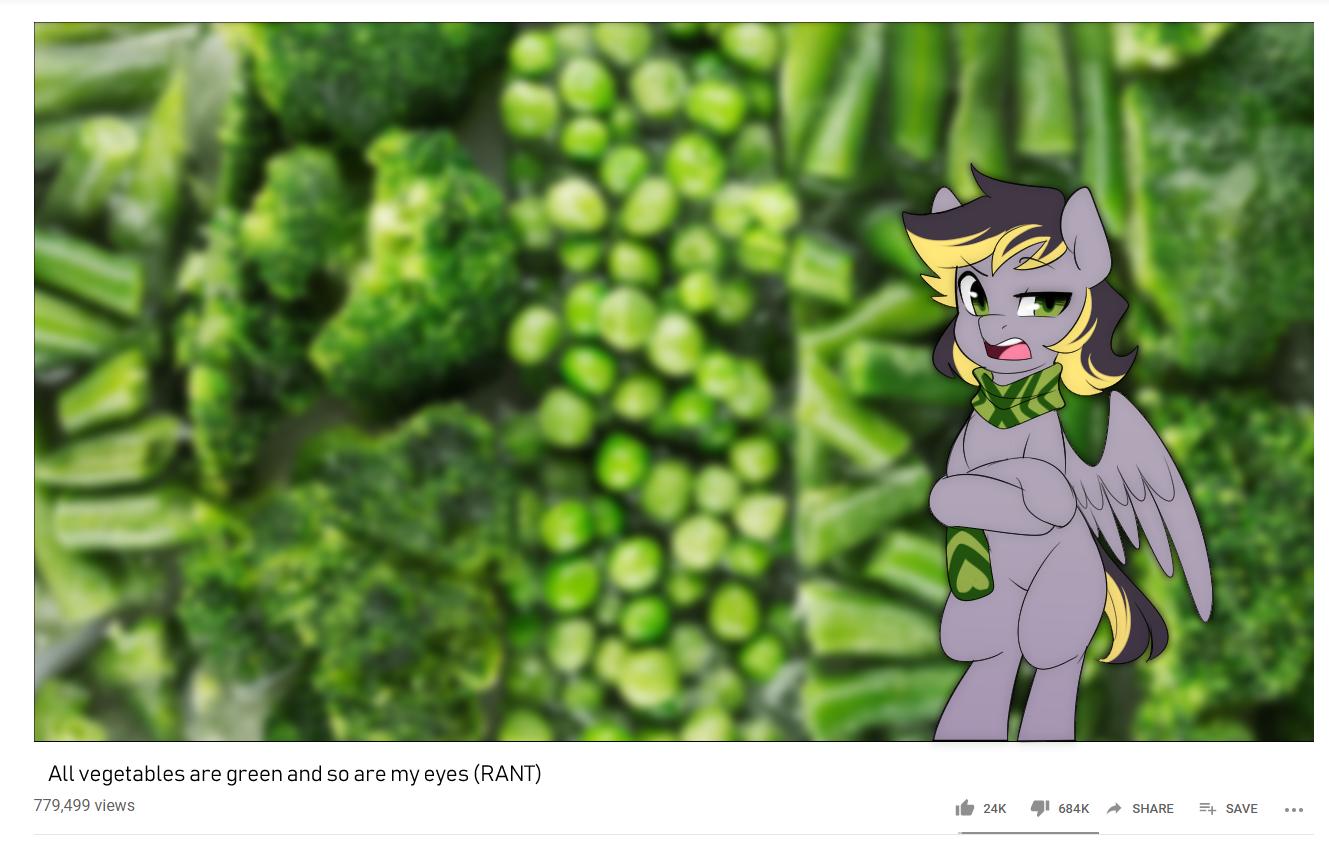1329x847 pixels.
Task: Click the 684K dislike count
Action: coord(1074,809)
